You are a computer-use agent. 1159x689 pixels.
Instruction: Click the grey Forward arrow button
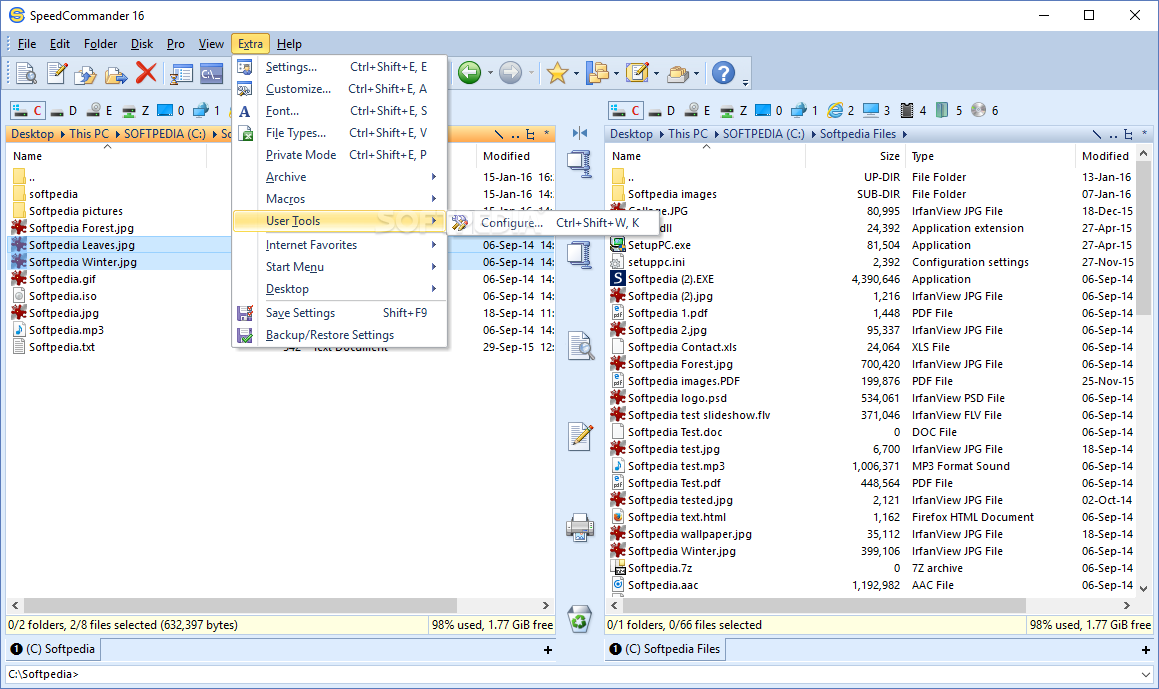[510, 72]
